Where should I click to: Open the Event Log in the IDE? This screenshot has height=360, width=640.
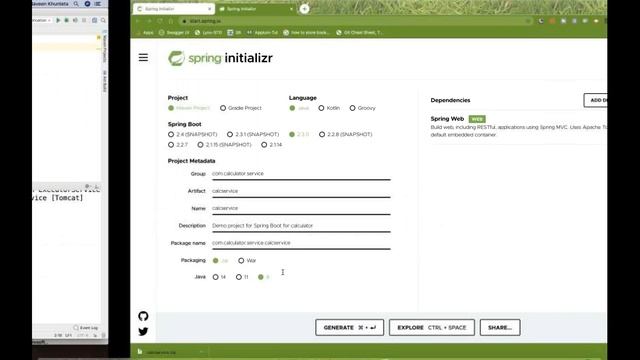tap(86, 328)
